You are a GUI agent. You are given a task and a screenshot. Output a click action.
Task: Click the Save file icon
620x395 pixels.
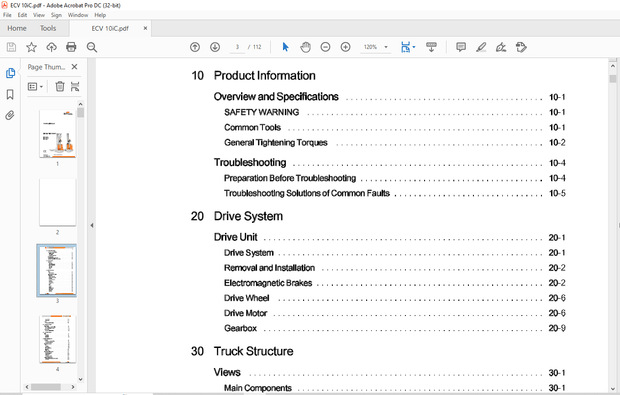point(11,47)
